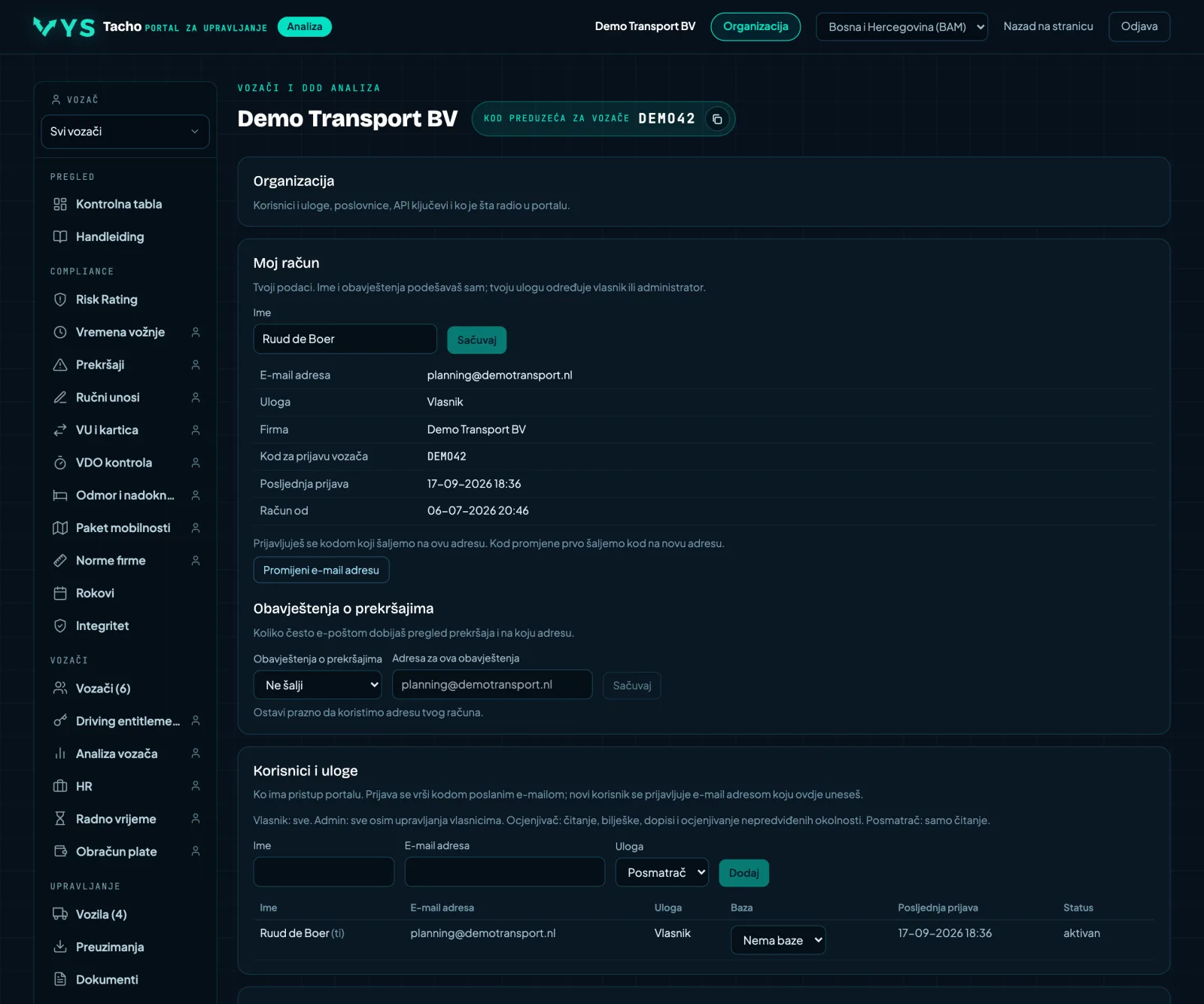Open Dokumenti in the sidebar
This screenshot has height=1004, width=1204.
(x=107, y=979)
